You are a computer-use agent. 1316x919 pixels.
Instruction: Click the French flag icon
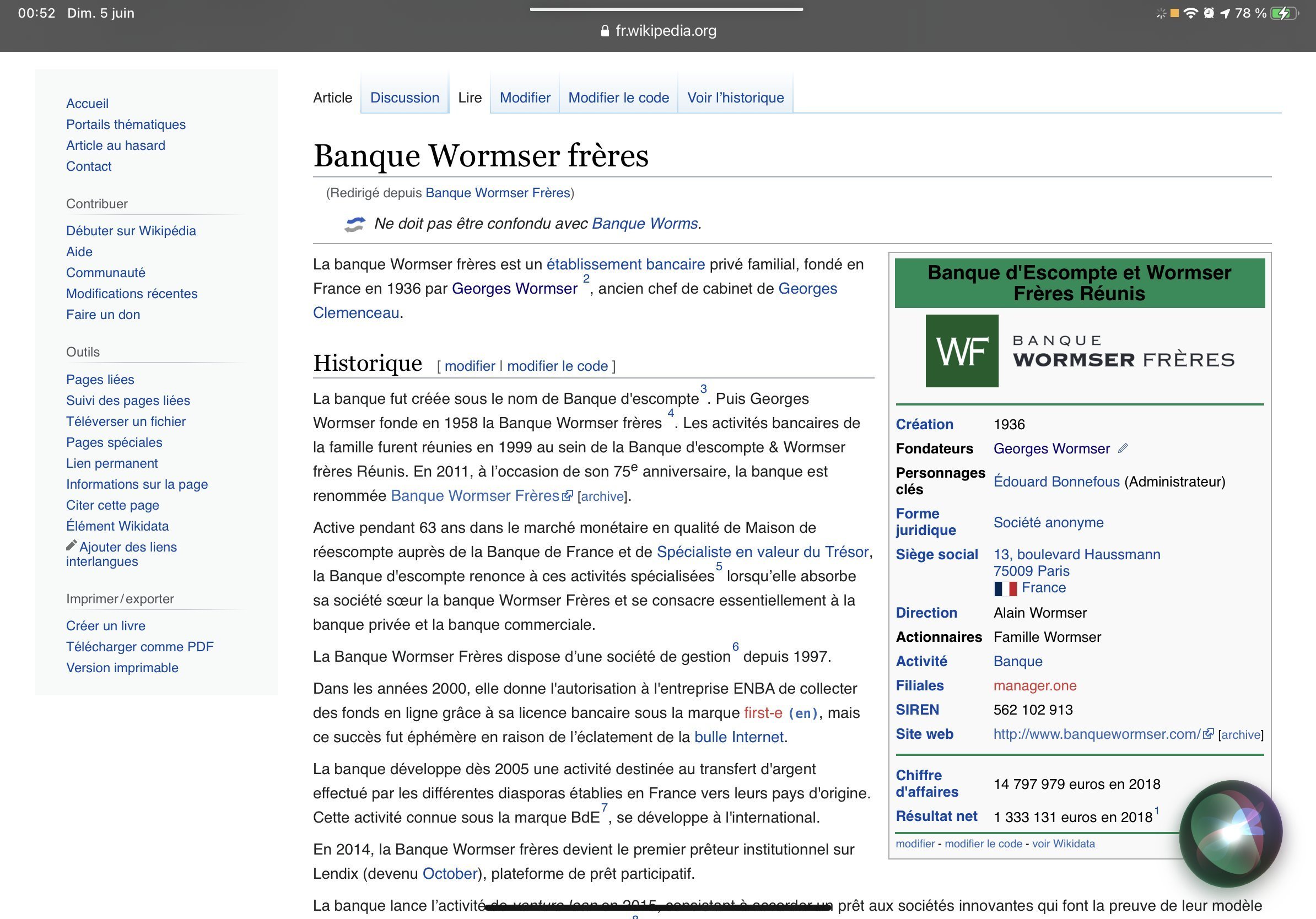click(1005, 588)
